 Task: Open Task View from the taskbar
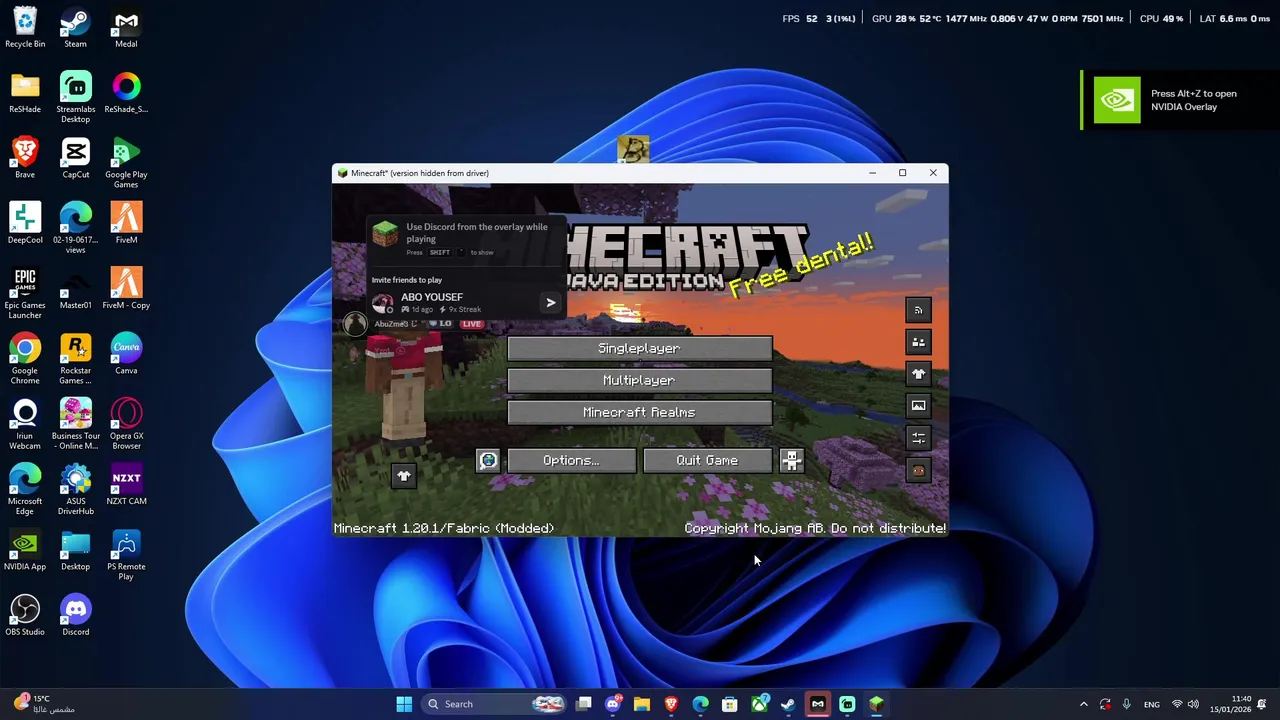584,704
